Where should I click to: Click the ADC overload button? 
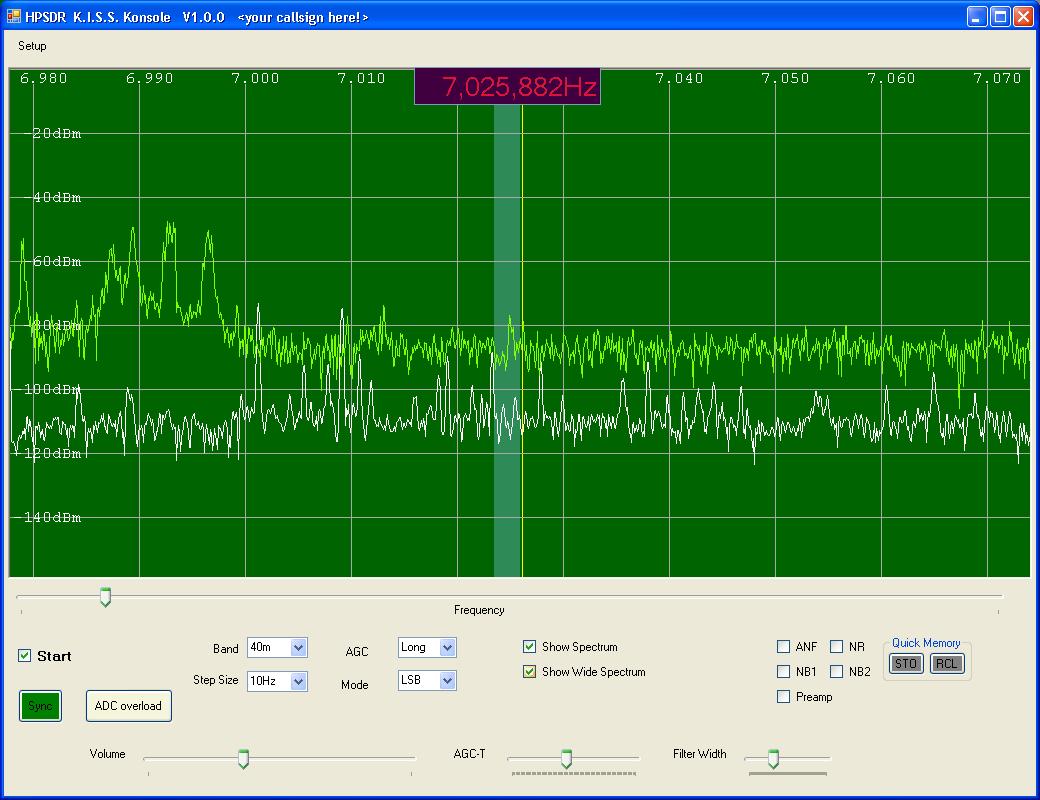tap(128, 706)
